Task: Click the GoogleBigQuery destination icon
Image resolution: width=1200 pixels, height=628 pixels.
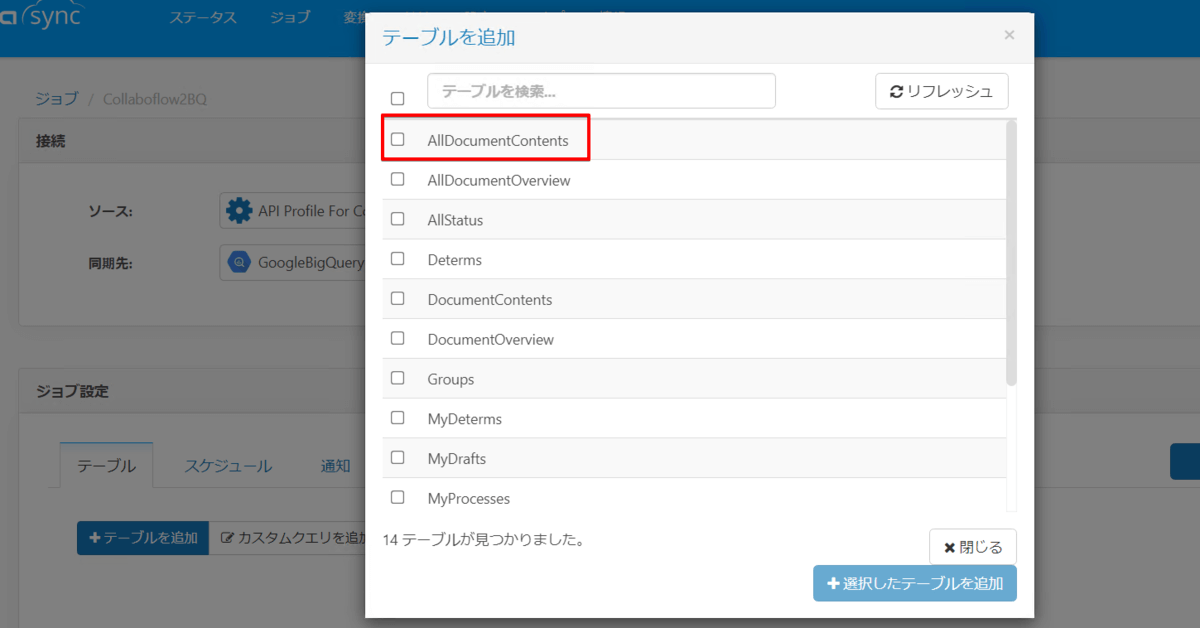Action: pyautogui.click(x=240, y=263)
